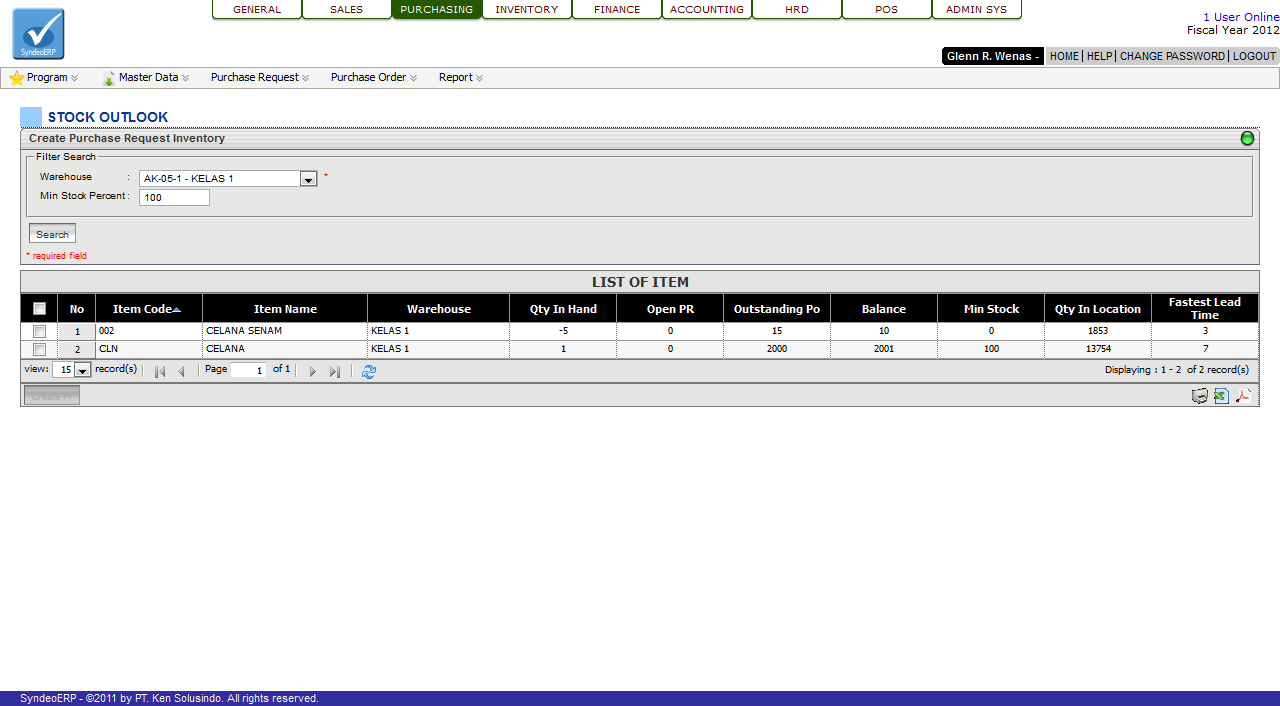Image resolution: width=1280 pixels, height=706 pixels.
Task: Click the LOGOUT link
Action: coord(1254,56)
